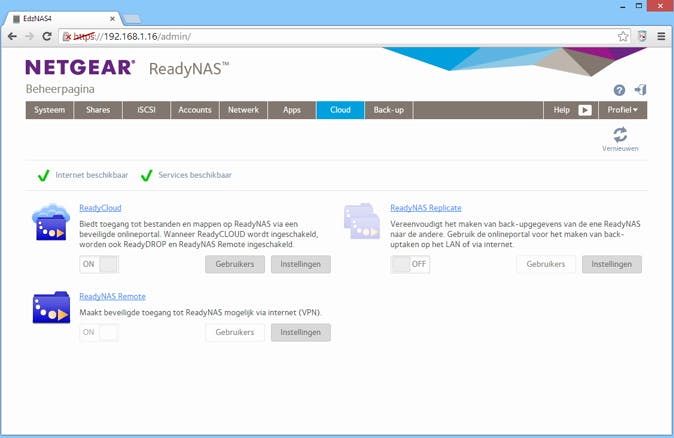Screen dimensions: 674x438
Task: Open the ReadyCloud link
Action: pos(100,208)
